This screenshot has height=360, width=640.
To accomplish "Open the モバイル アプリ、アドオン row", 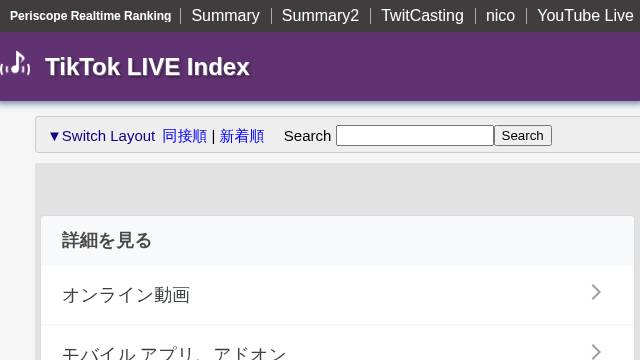I will 338,343.
